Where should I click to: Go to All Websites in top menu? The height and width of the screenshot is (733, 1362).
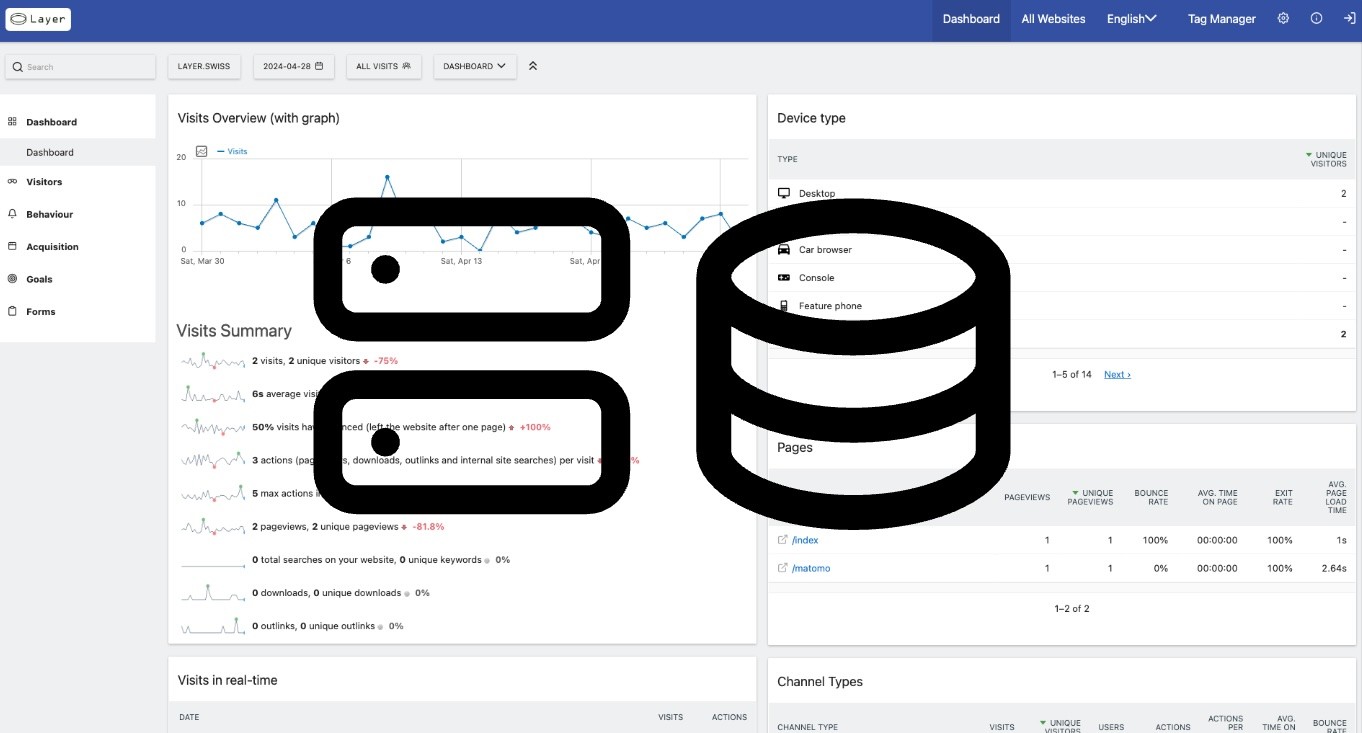pyautogui.click(x=1053, y=19)
